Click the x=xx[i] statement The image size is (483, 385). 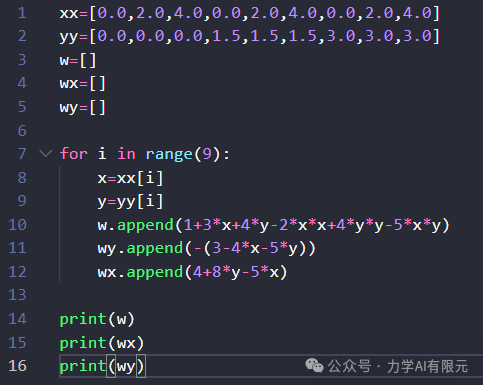pos(130,178)
